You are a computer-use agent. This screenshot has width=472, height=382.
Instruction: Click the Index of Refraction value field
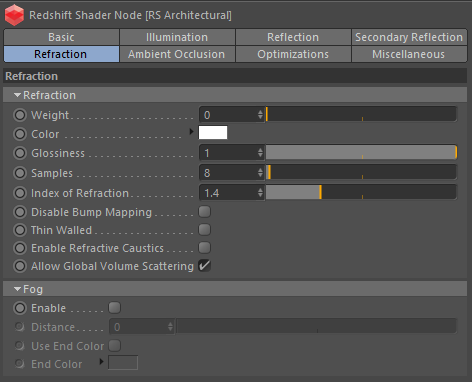[232, 193]
